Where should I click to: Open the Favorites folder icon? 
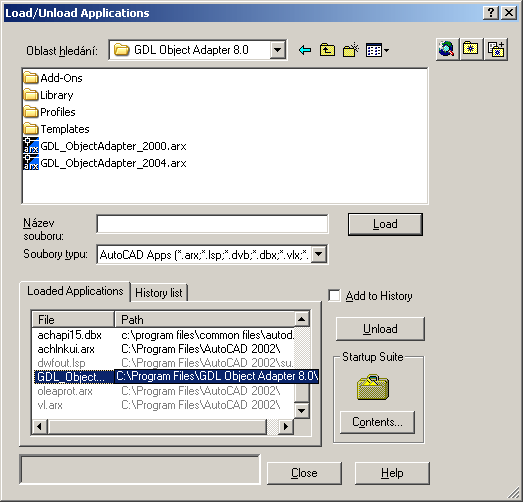(471, 49)
